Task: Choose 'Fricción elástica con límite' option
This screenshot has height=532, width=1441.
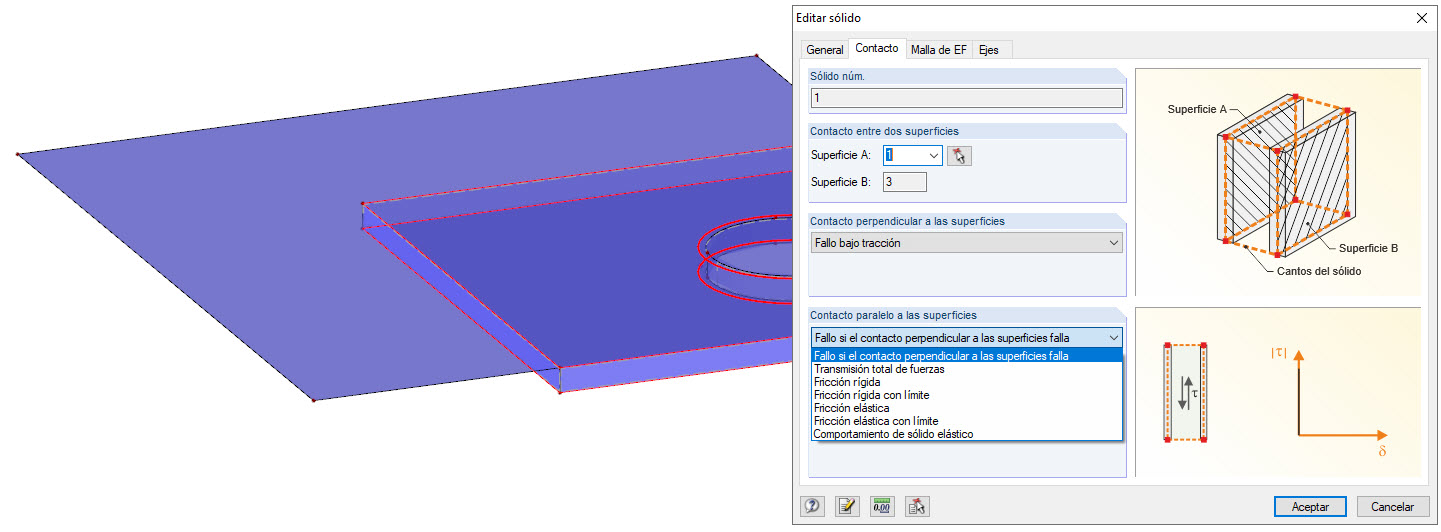Action: click(x=966, y=420)
